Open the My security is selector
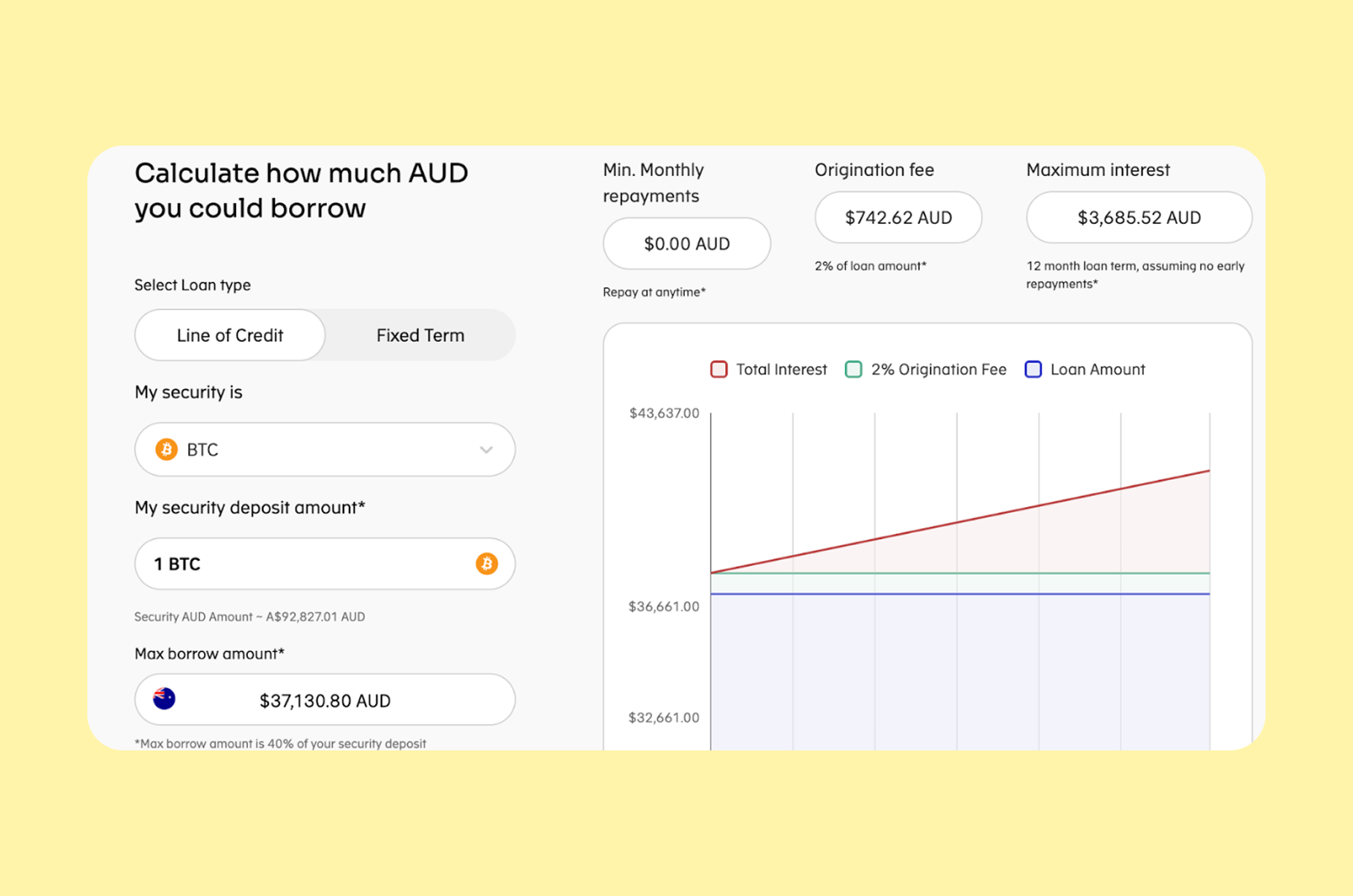Viewport: 1353px width, 896px height. pyautogui.click(x=324, y=449)
